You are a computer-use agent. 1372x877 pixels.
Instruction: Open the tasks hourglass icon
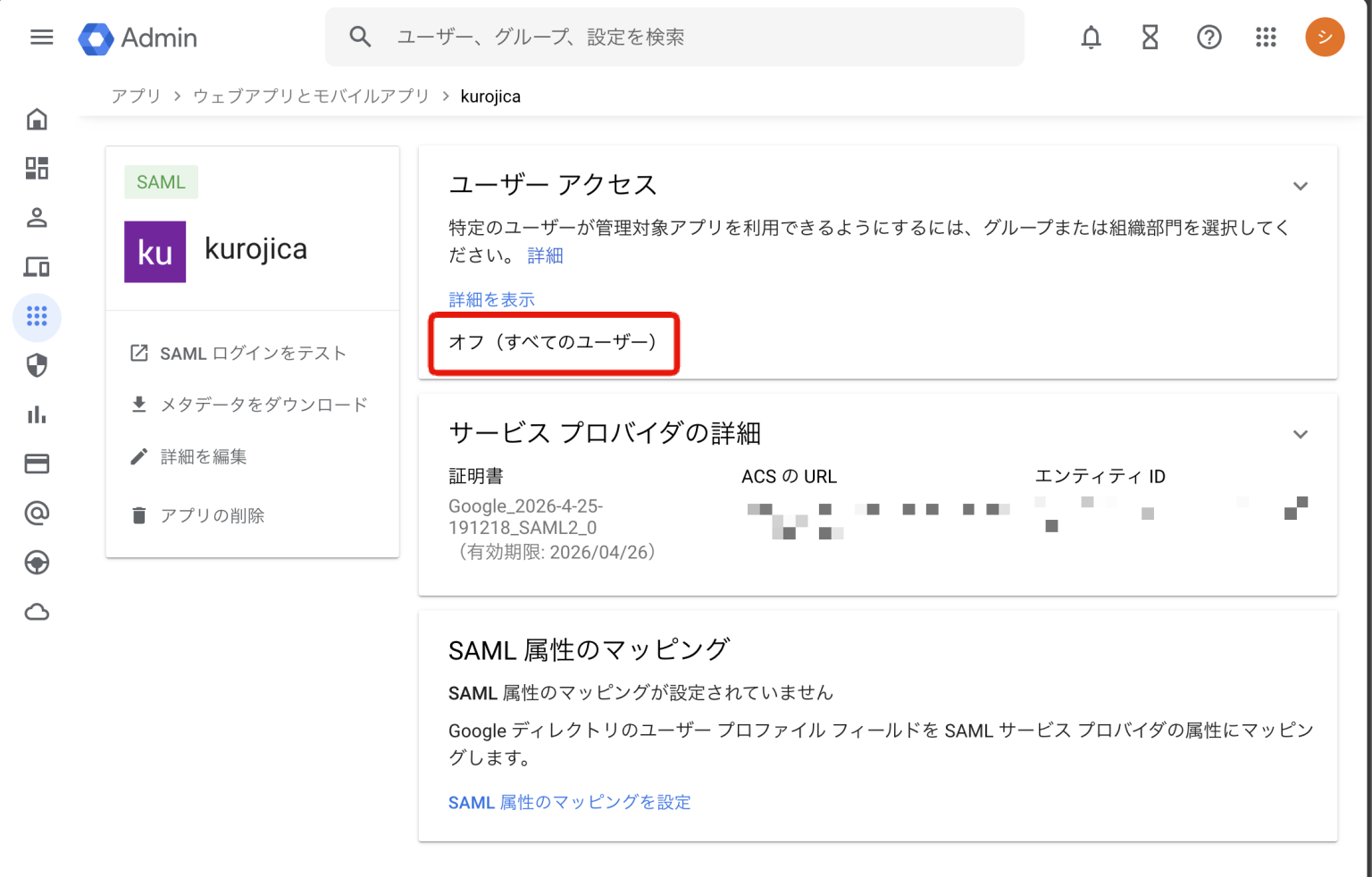(x=1150, y=38)
